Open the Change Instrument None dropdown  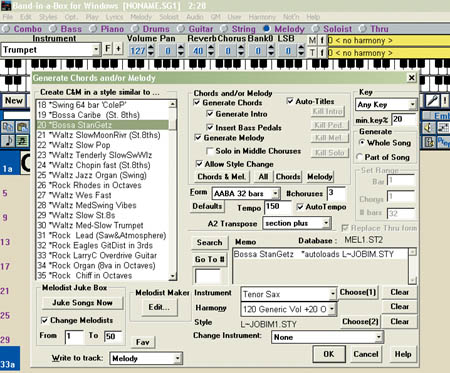tap(379, 337)
